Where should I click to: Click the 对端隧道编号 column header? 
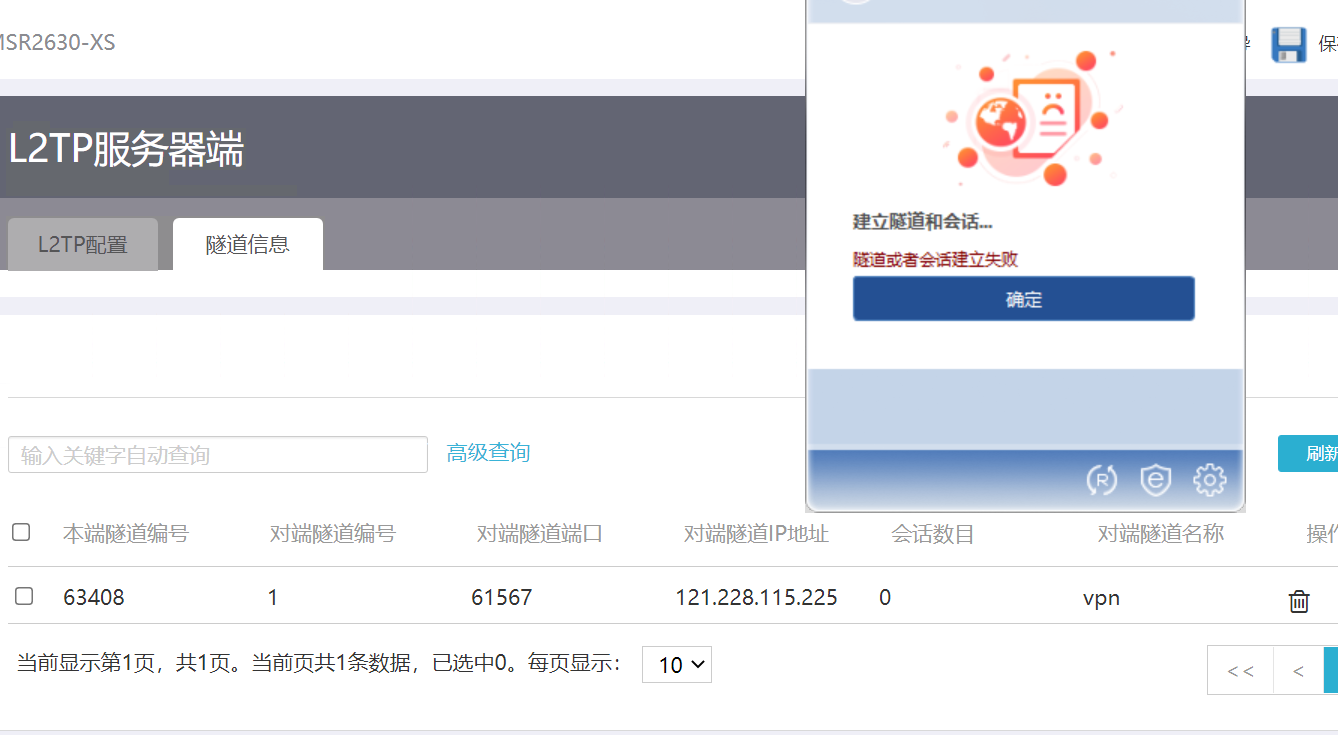point(333,534)
